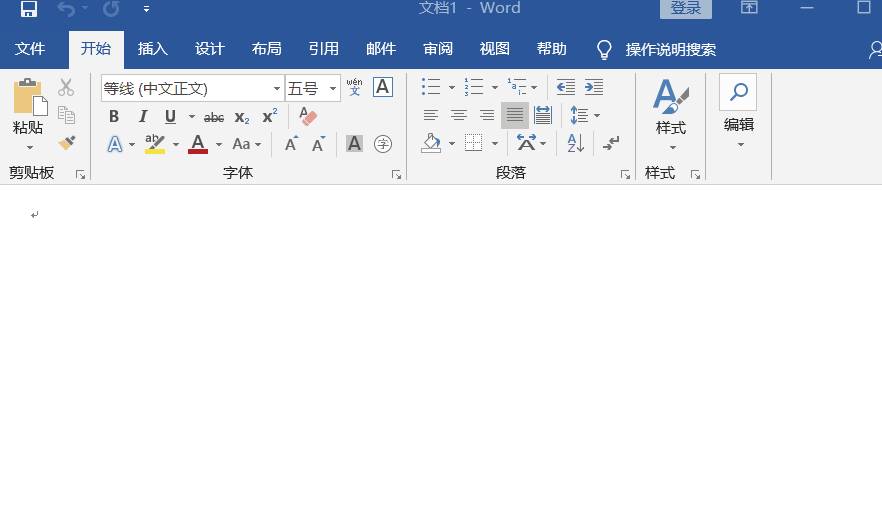
Task: Toggle superscript formatting
Action: point(270,115)
